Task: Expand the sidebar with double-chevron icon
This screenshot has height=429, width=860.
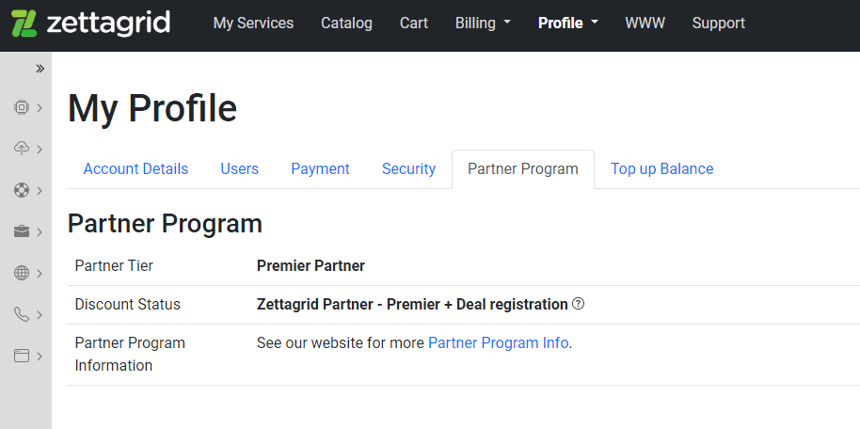Action: [x=40, y=69]
